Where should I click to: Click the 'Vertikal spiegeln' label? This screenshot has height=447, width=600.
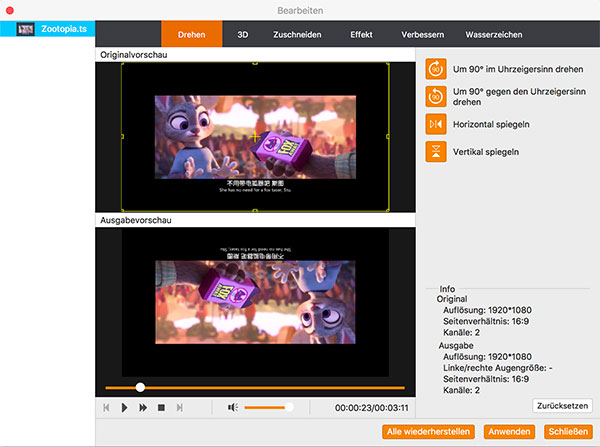[486, 152]
